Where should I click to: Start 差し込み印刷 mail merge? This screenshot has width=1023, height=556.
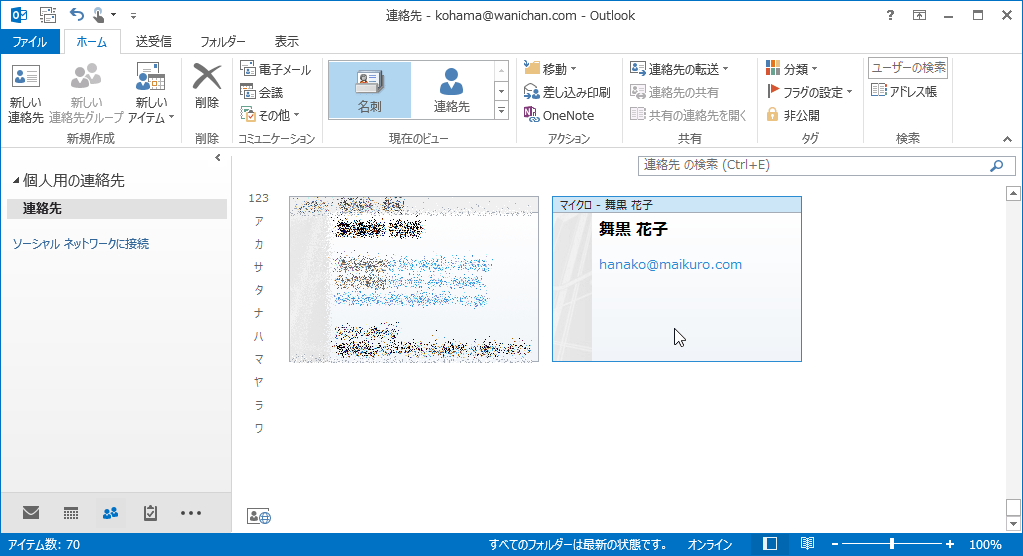[x=567, y=92]
